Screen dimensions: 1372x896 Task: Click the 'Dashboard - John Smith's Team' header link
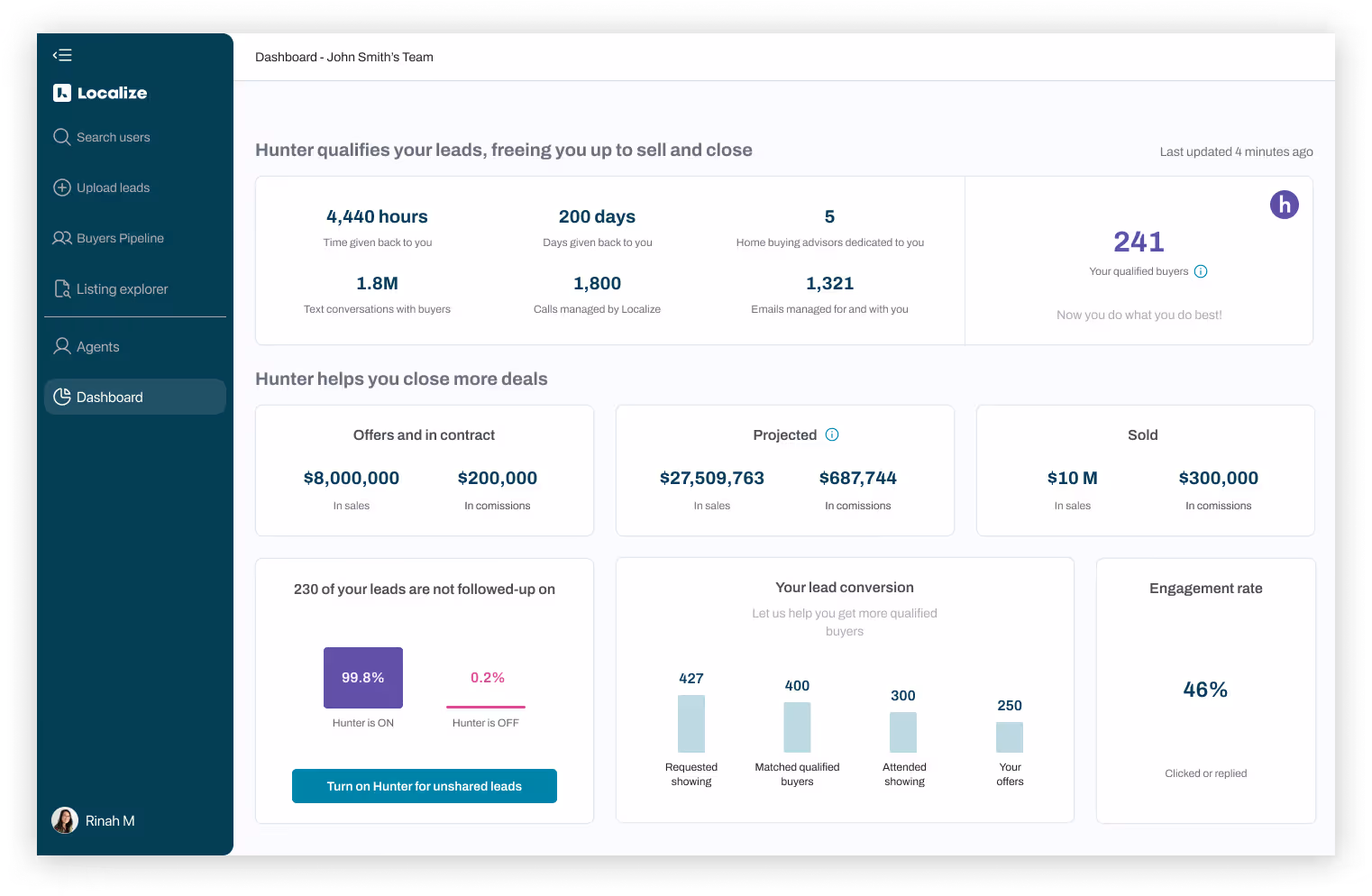[344, 57]
